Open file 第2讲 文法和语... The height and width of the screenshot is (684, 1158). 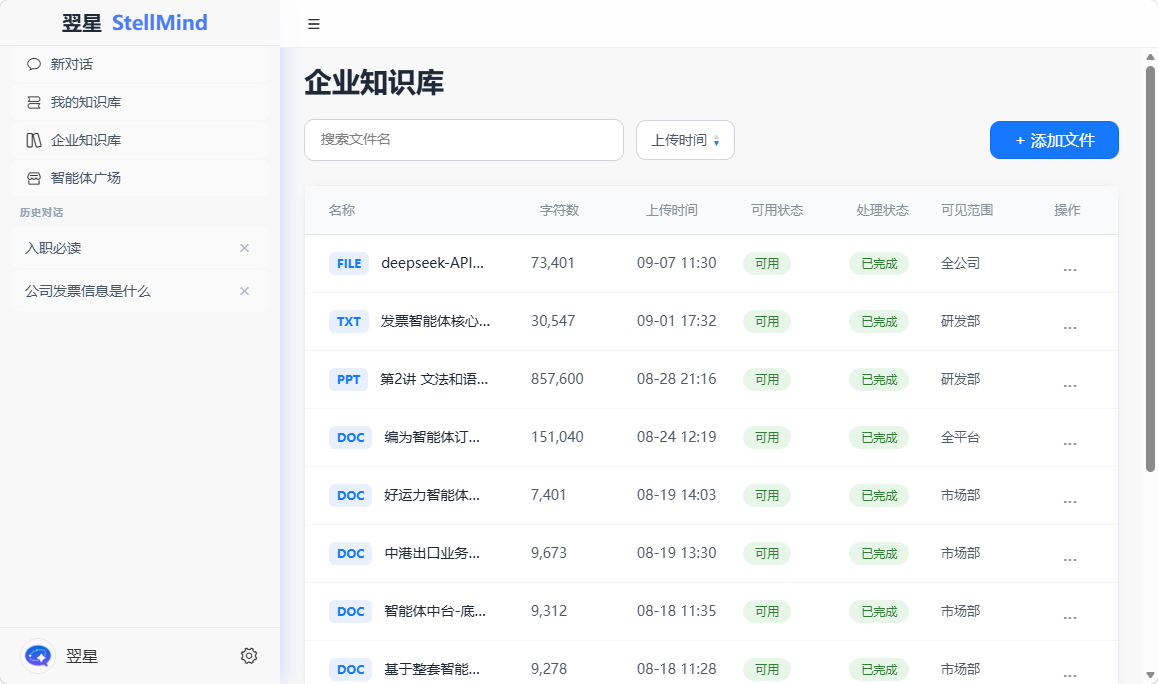[x=434, y=379]
